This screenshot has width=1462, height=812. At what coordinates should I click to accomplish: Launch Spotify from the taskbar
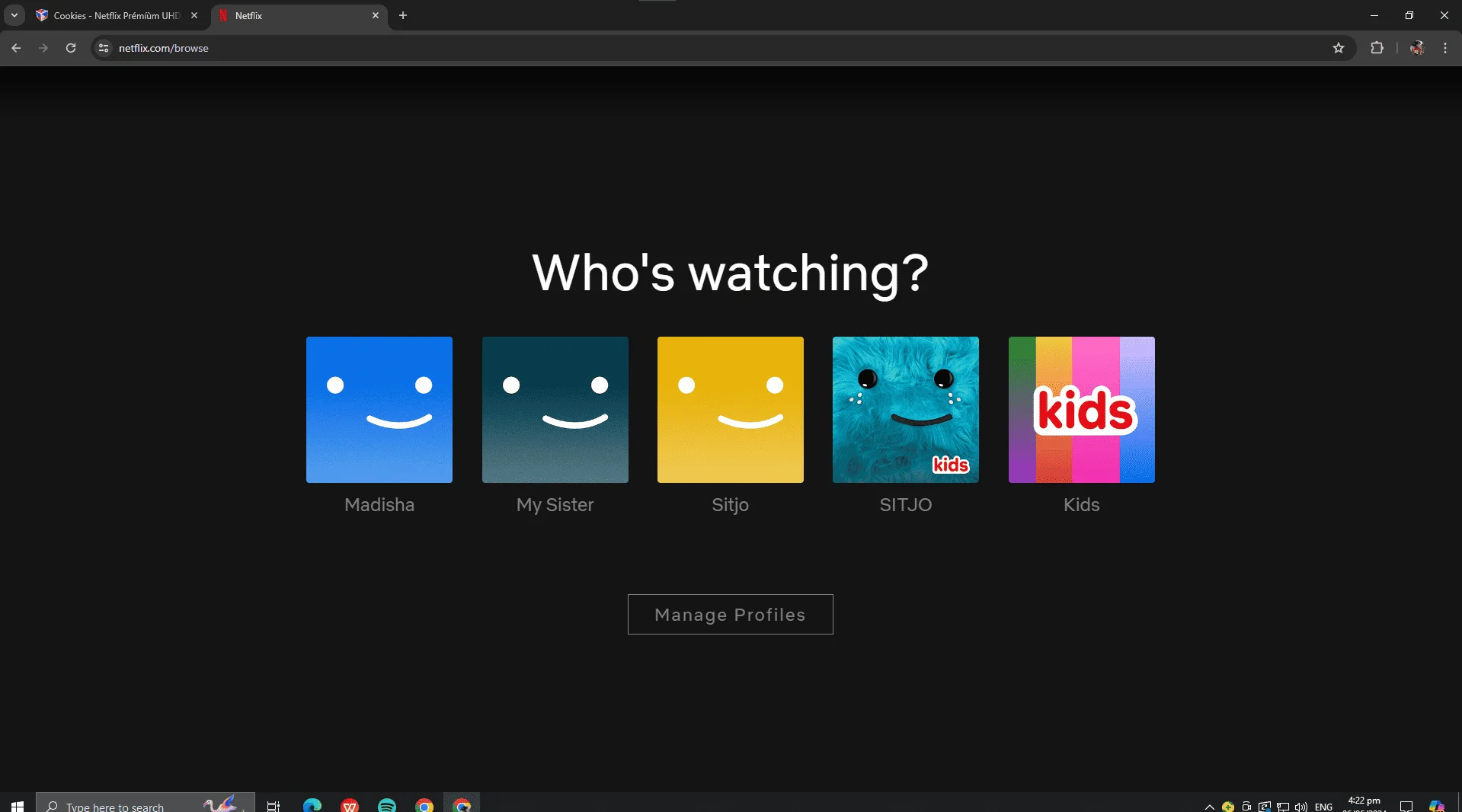(x=387, y=805)
